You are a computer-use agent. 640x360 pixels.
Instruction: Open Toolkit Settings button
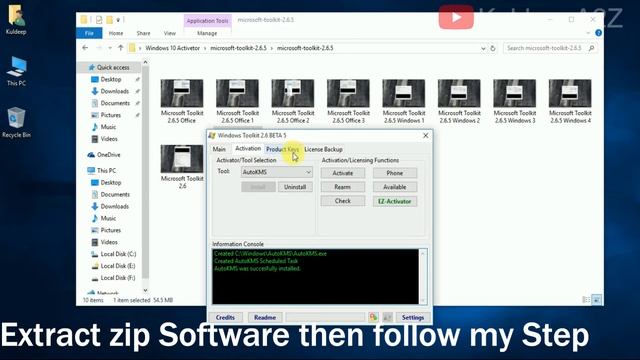[413, 317]
